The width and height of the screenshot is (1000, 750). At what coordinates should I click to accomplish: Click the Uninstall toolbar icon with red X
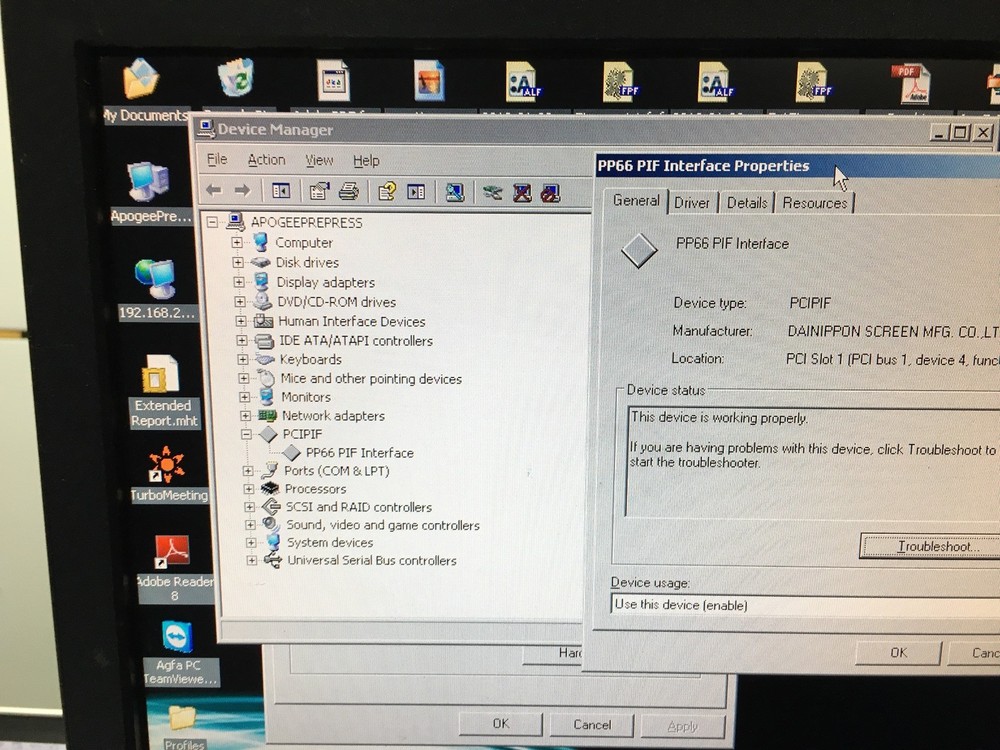click(x=522, y=193)
